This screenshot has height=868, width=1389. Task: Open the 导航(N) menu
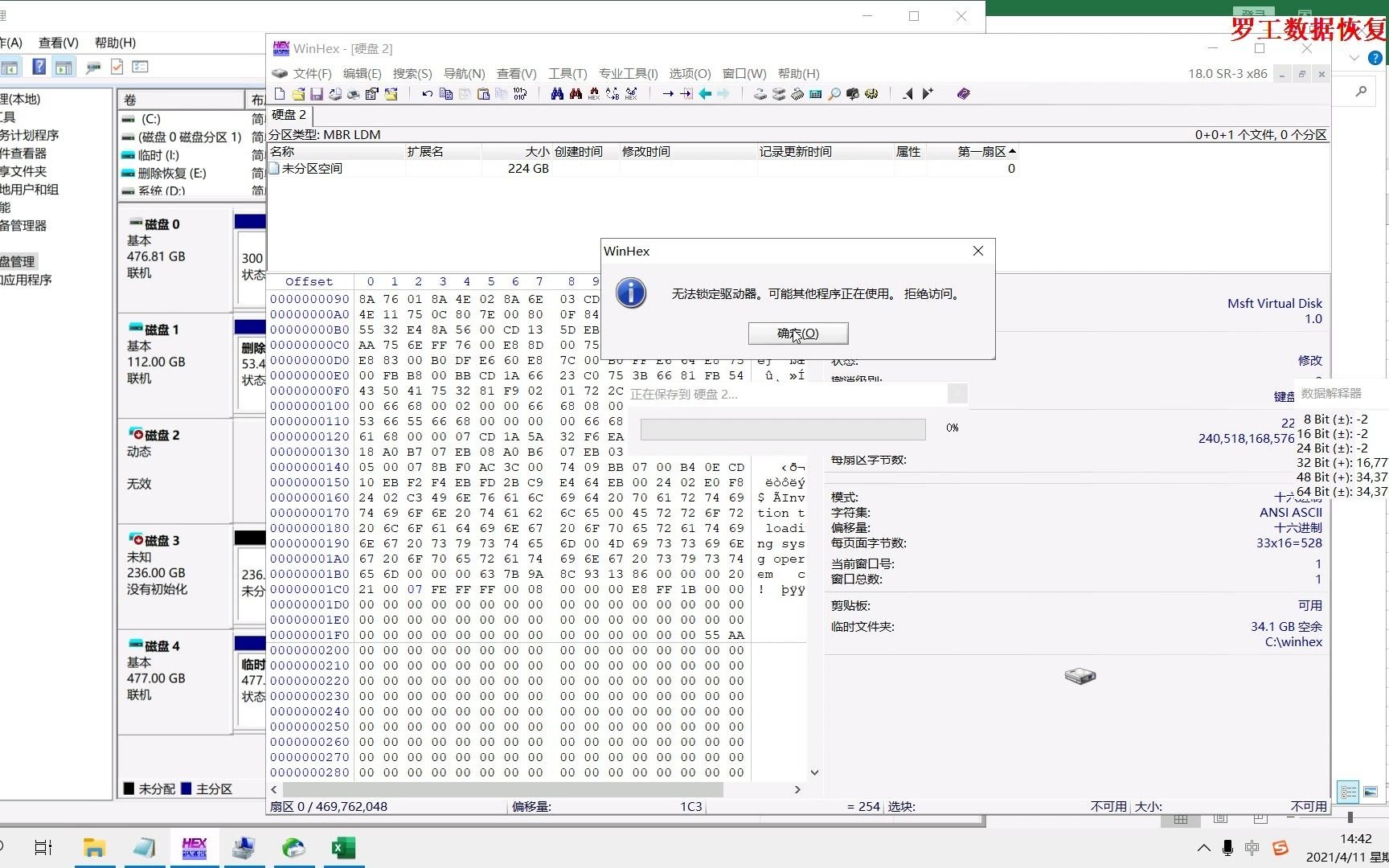pos(464,73)
